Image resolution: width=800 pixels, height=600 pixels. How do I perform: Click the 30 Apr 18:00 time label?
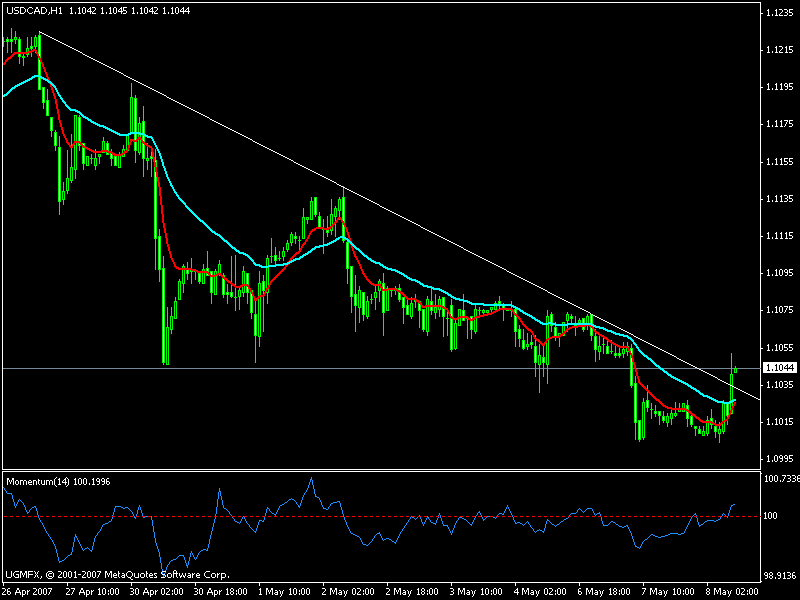coord(222,591)
